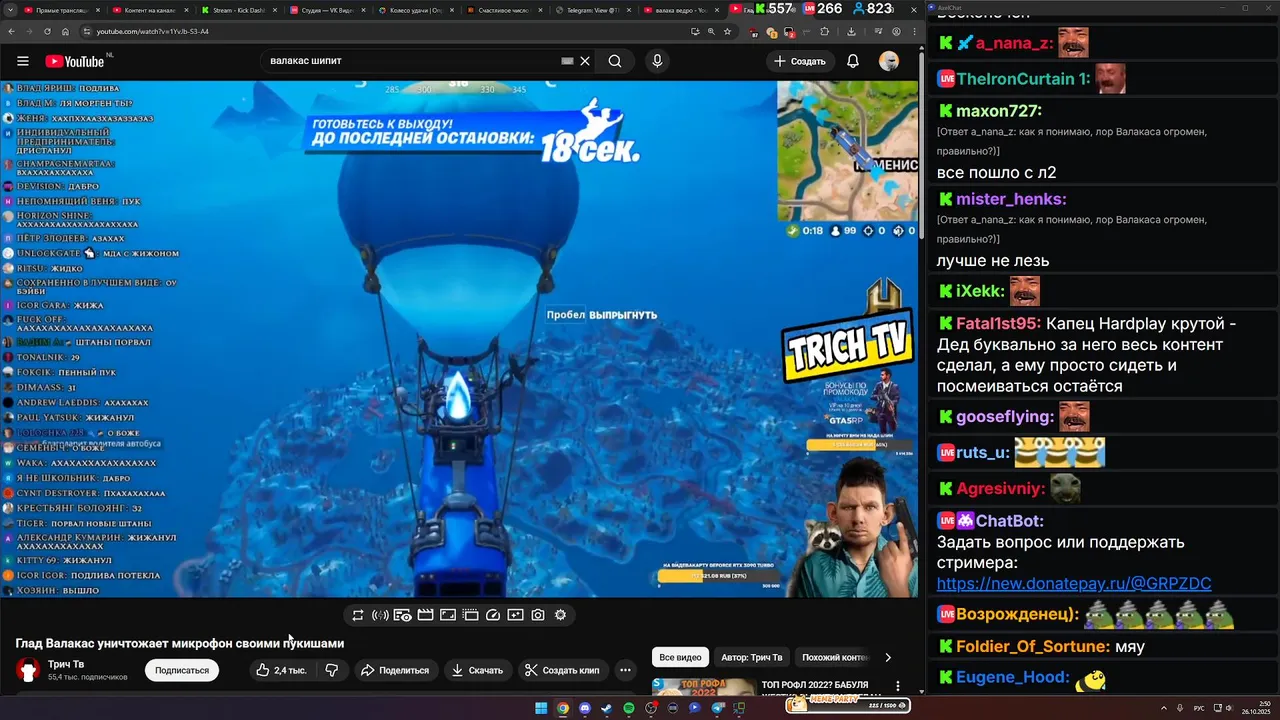
Task: Click the maxon727 username in AxelChat
Action: click(999, 111)
